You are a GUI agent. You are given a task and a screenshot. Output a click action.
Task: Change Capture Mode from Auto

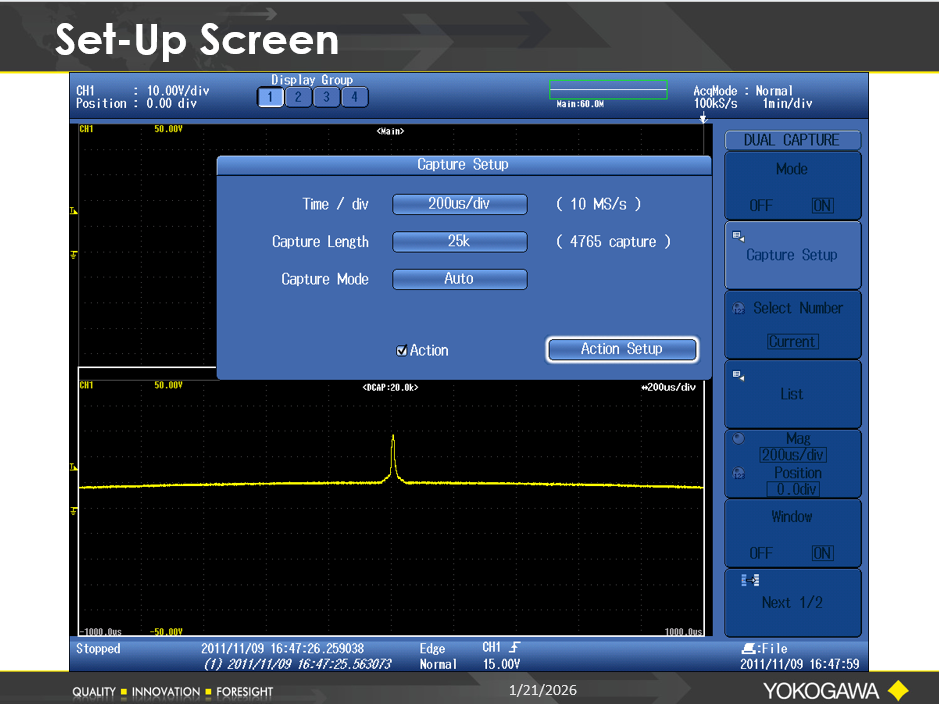[459, 279]
